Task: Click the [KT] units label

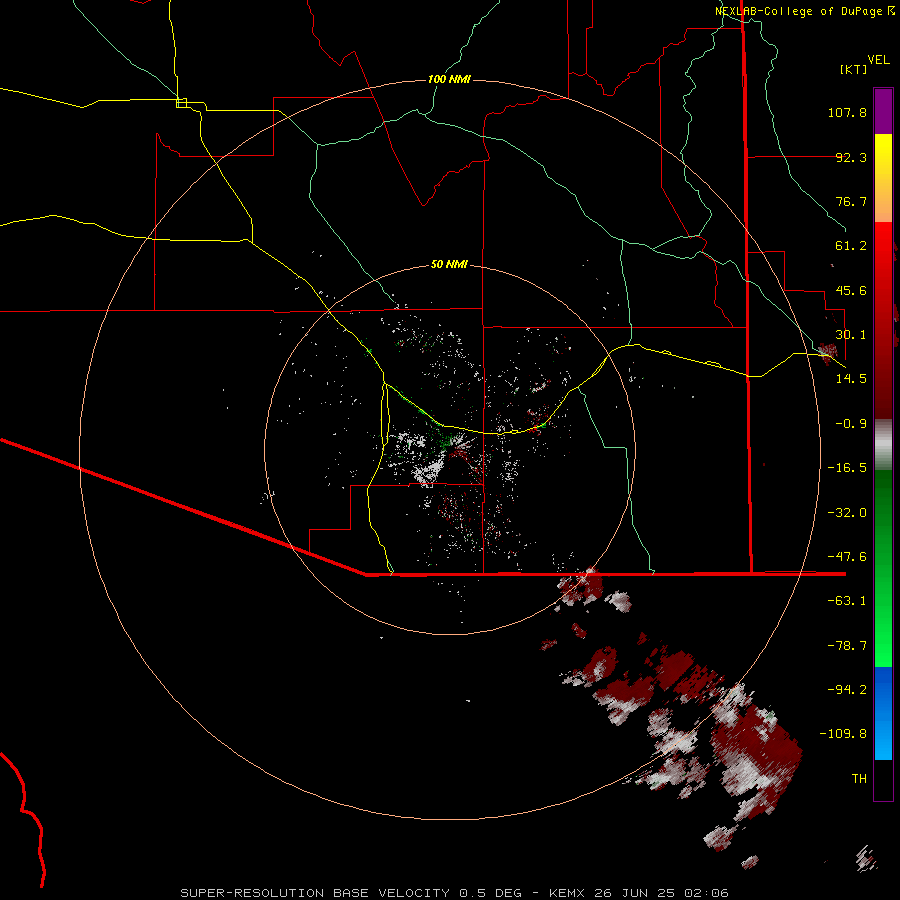Action: pyautogui.click(x=854, y=69)
